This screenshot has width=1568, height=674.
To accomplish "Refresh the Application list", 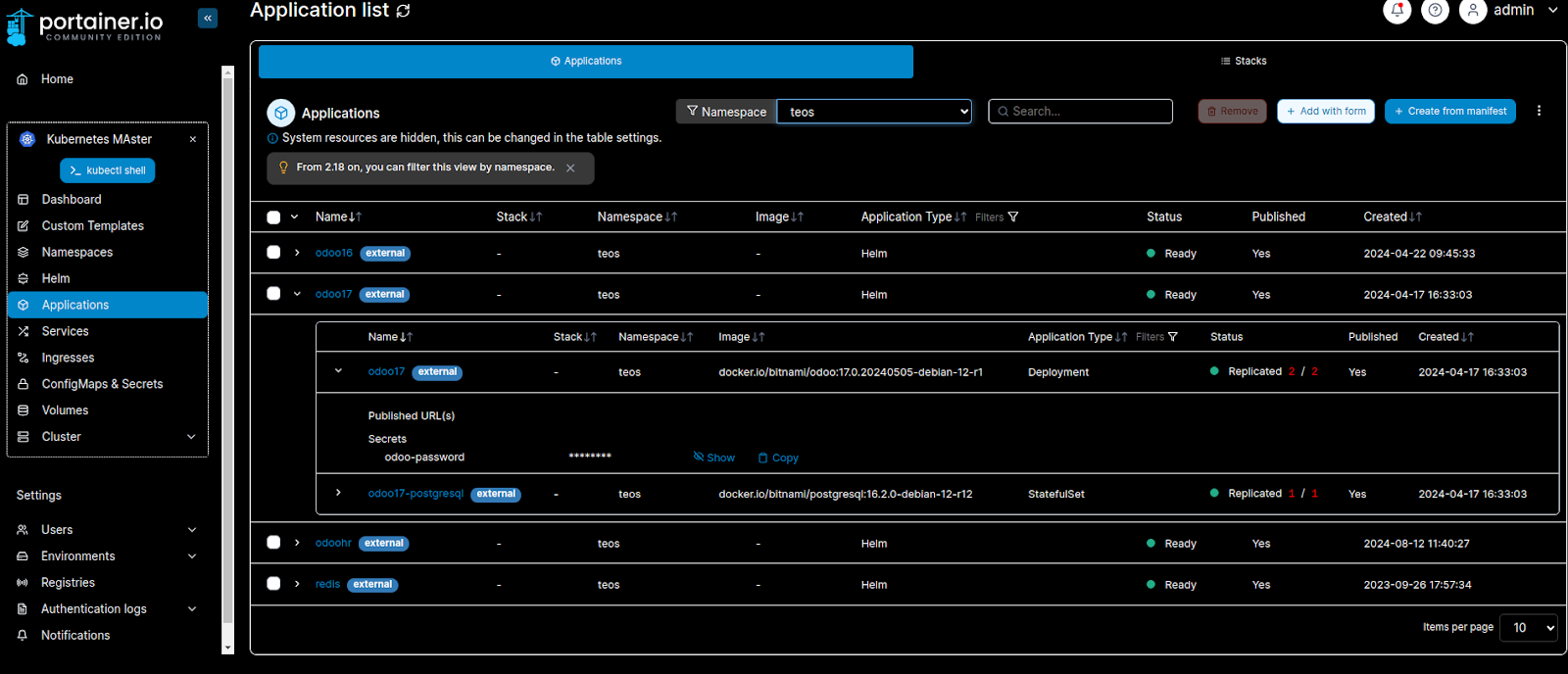I will click(404, 11).
